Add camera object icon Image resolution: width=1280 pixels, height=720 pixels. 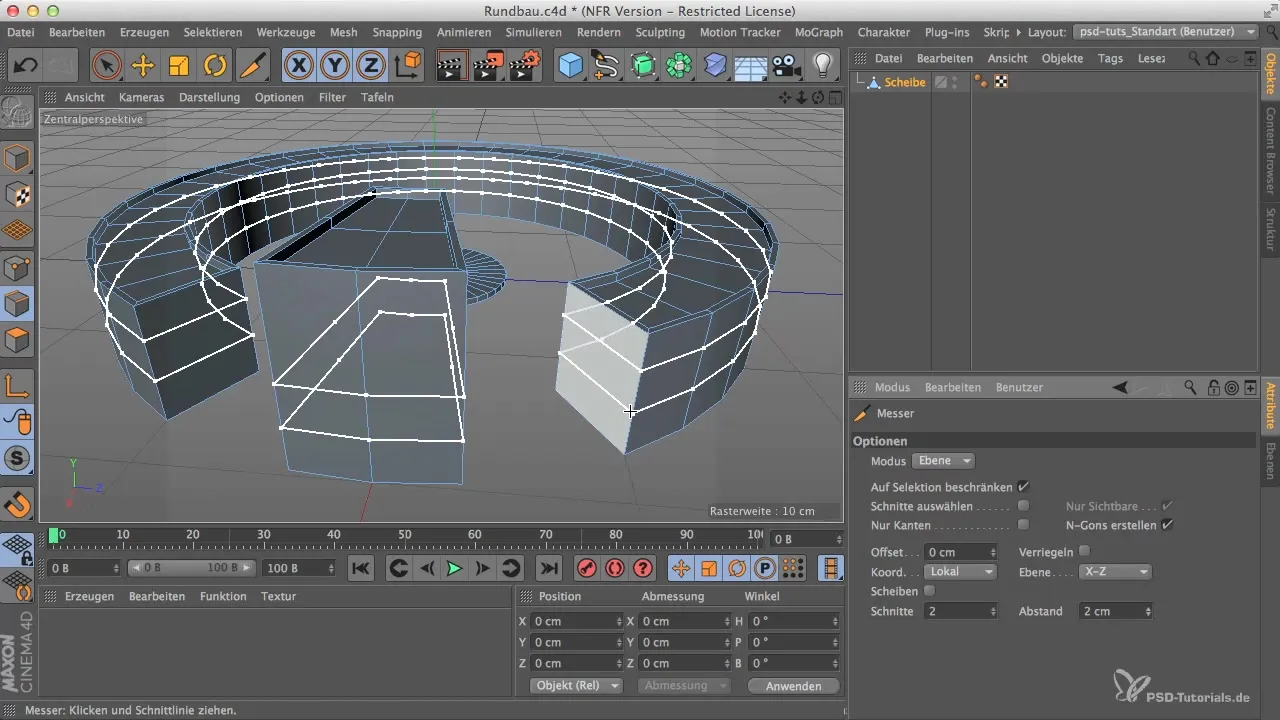[x=787, y=66]
